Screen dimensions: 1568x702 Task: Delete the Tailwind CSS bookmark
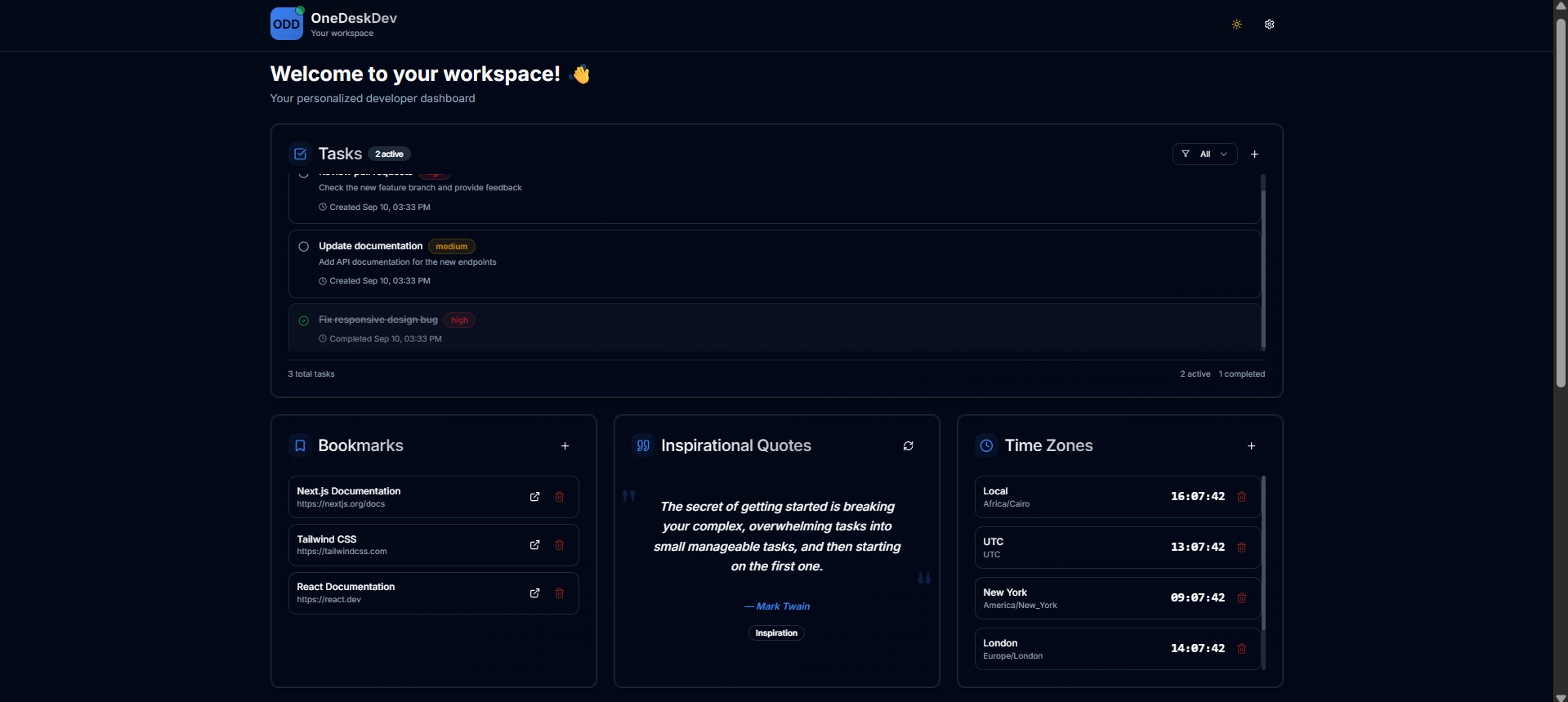click(560, 545)
